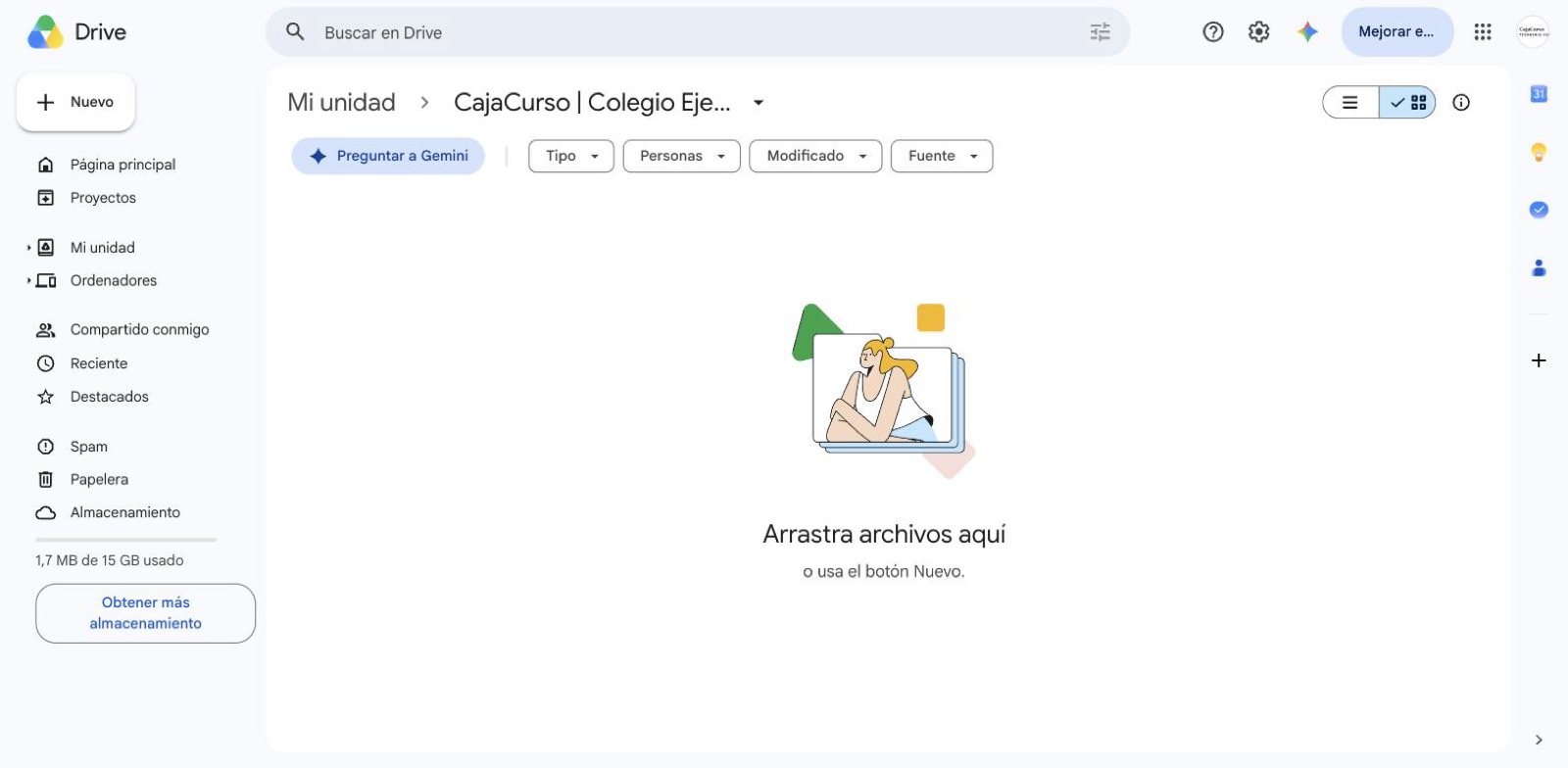Click Preguntar a Gemini button
Screen dimensions: 1568x768
(388, 156)
